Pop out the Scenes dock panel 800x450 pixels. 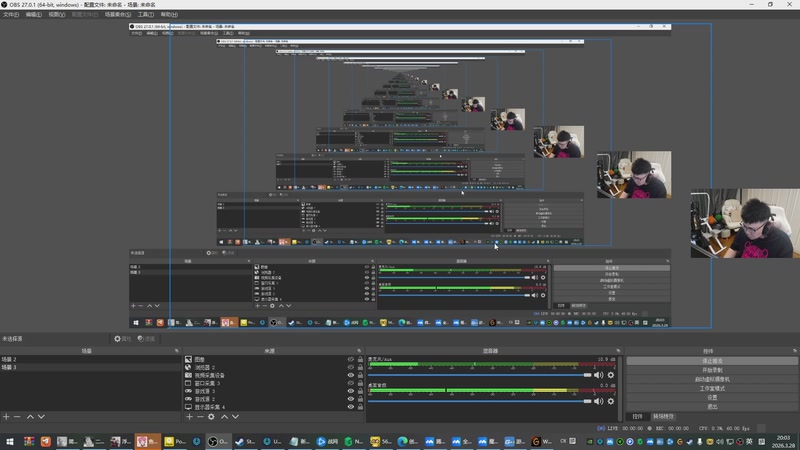point(177,351)
